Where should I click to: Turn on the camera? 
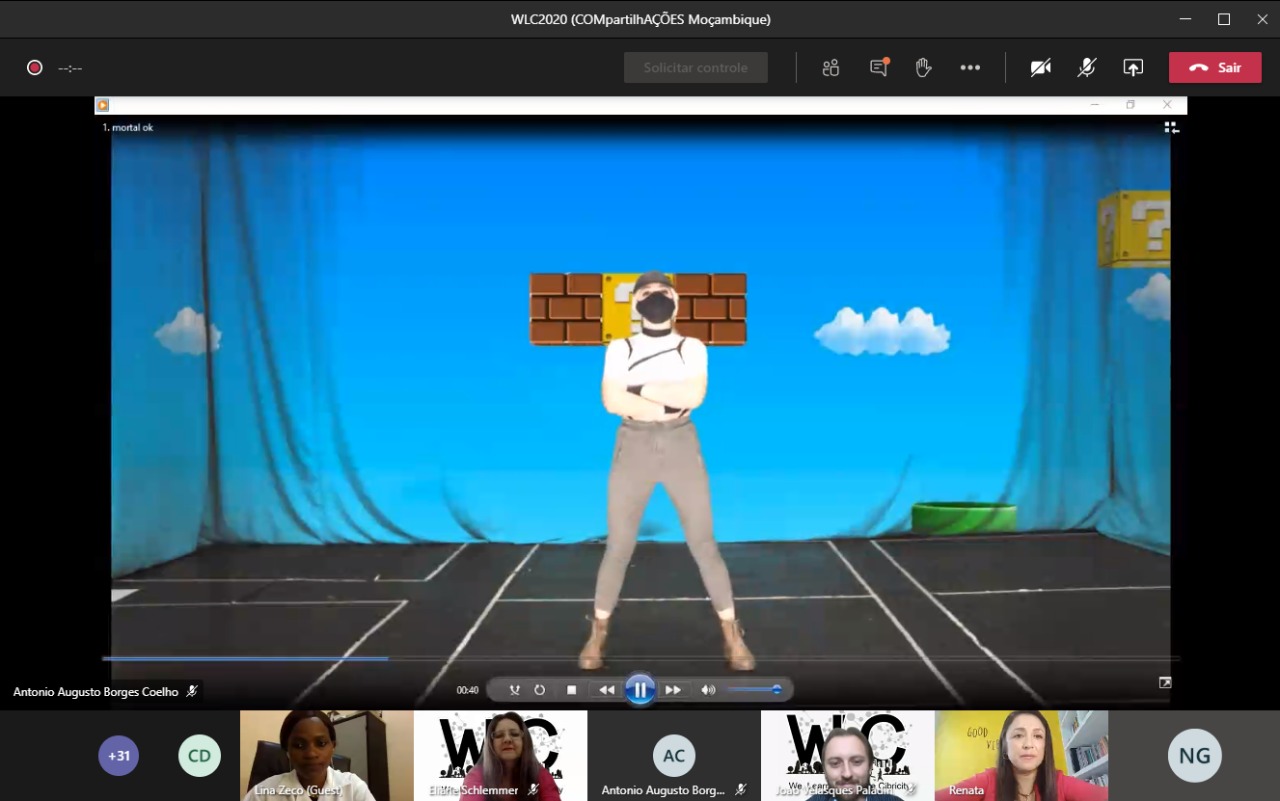(x=1041, y=68)
